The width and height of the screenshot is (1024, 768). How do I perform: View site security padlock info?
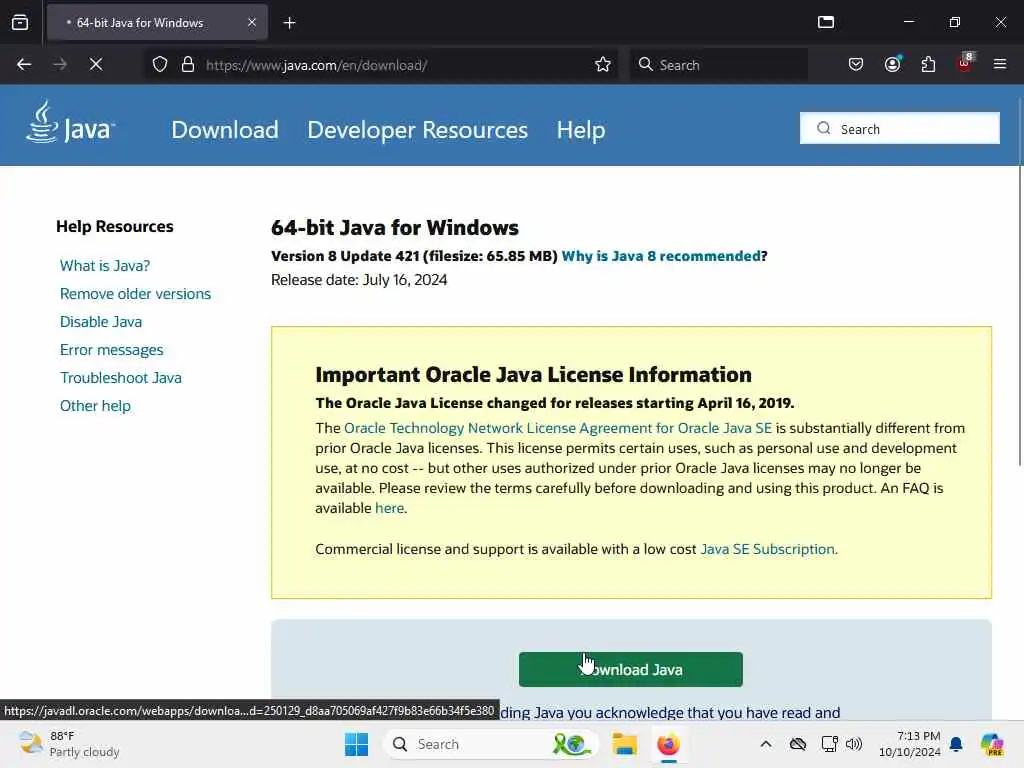pos(188,64)
